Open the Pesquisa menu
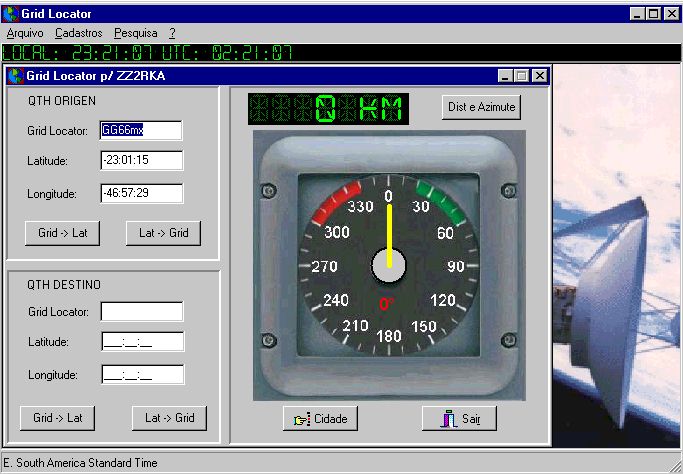Viewport: 683px width, 474px height. (x=135, y=33)
